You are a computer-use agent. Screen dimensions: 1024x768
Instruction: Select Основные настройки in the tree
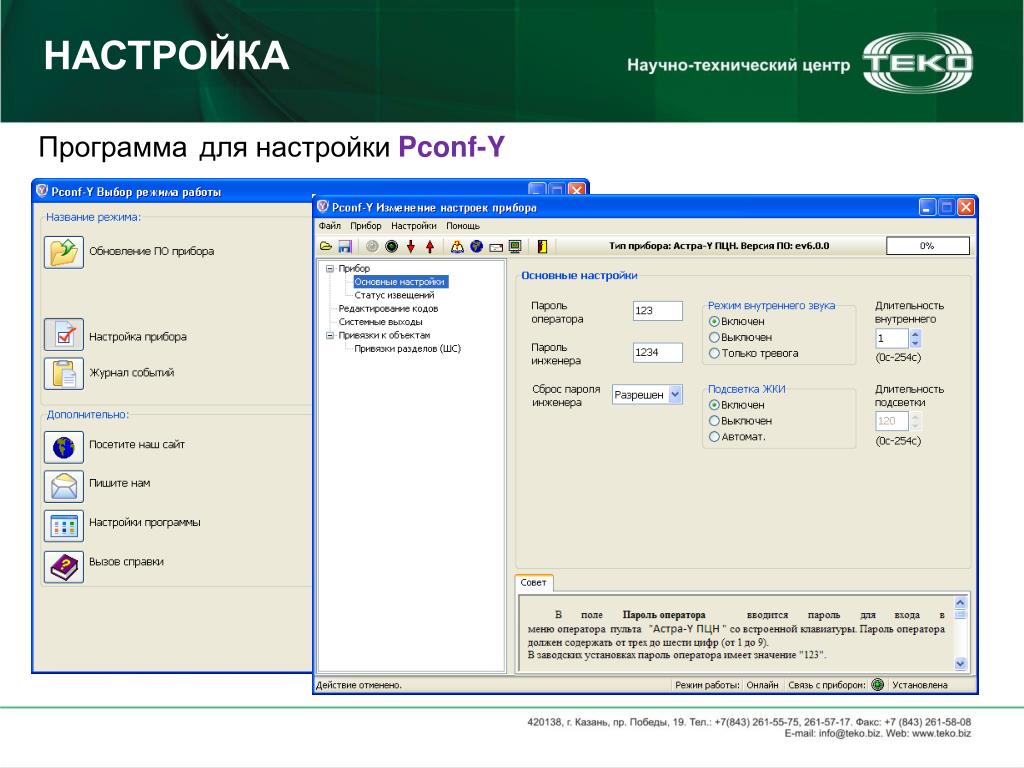click(400, 282)
